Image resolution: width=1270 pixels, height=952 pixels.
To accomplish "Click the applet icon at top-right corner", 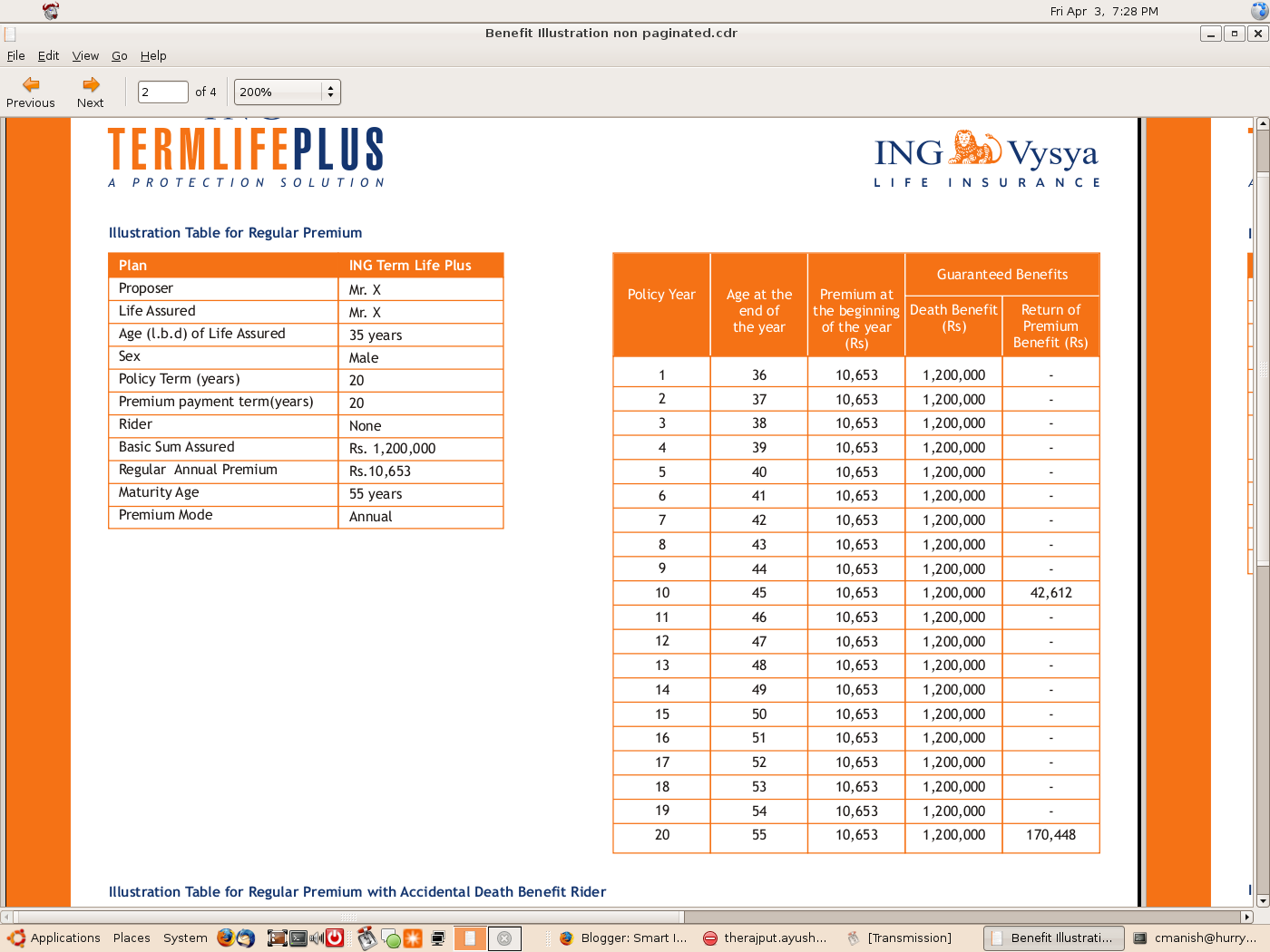I will tap(1259, 11).
